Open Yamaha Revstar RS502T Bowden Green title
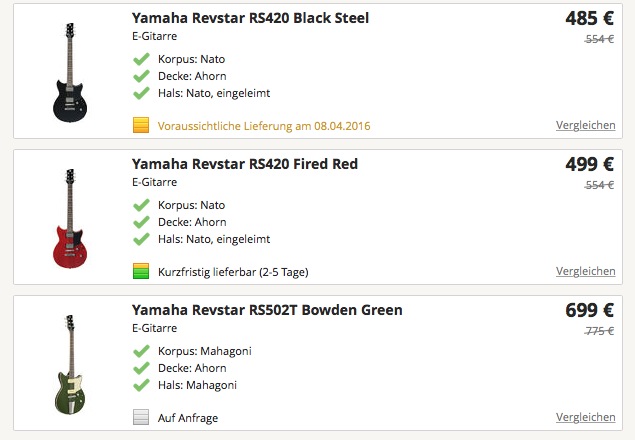The image size is (635, 440). click(x=267, y=310)
